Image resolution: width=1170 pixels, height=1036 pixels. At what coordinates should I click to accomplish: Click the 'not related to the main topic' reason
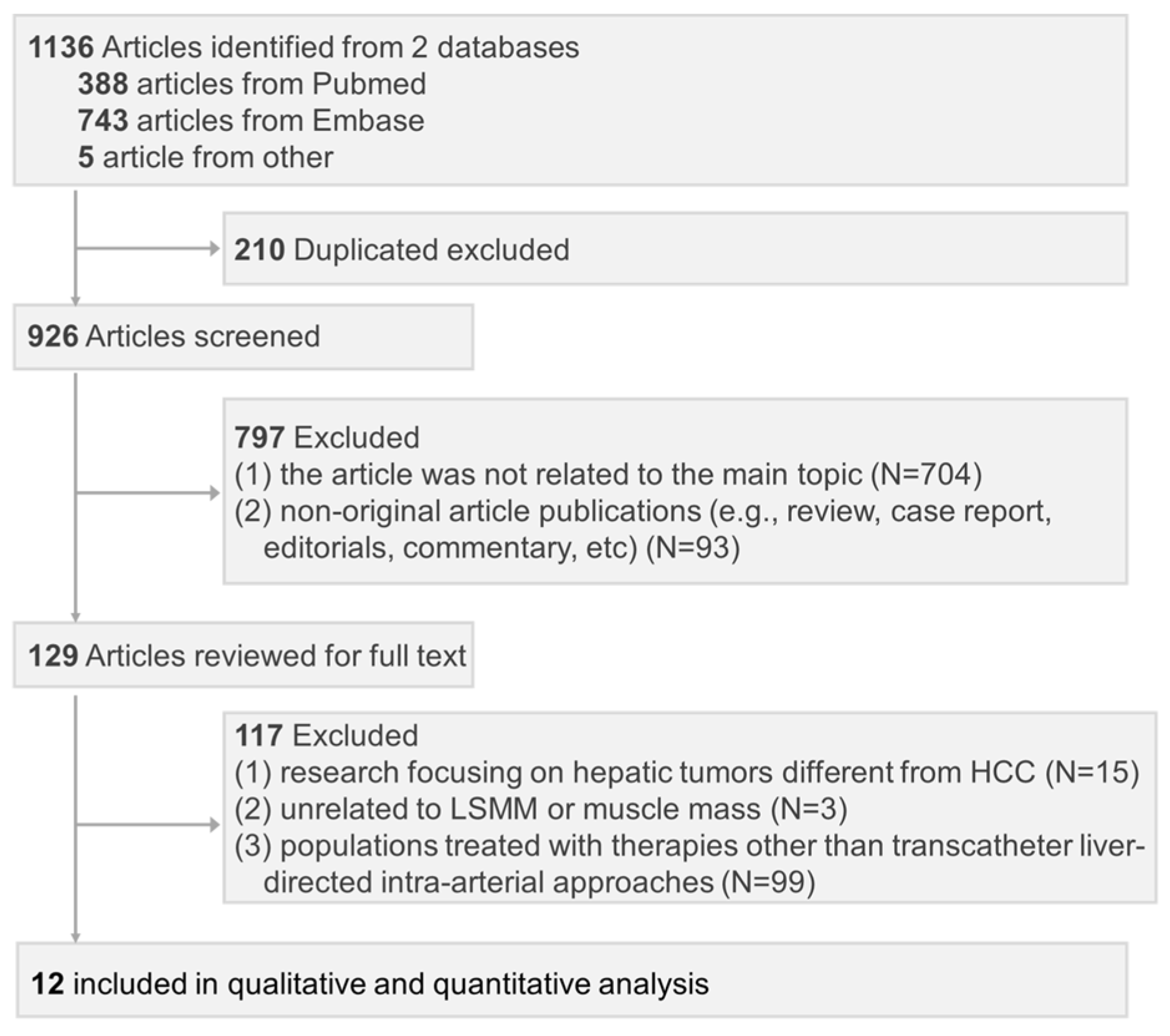tap(608, 475)
